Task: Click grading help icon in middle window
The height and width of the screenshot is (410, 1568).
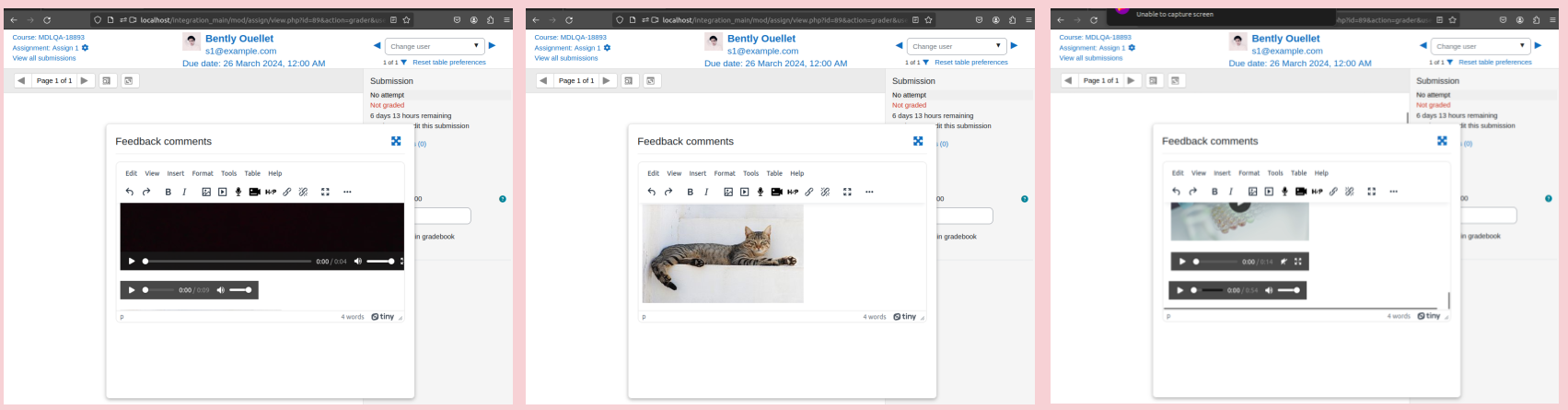Action: [1025, 199]
